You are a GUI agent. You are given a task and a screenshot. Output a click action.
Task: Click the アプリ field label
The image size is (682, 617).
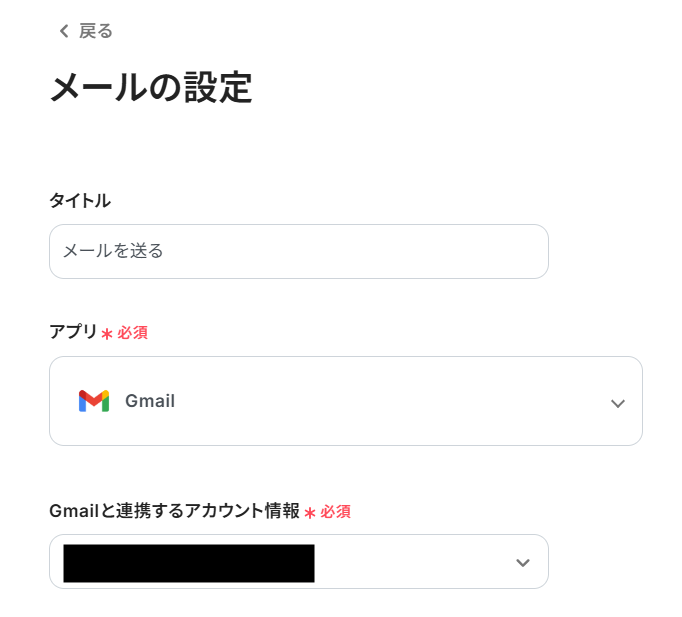(x=73, y=332)
